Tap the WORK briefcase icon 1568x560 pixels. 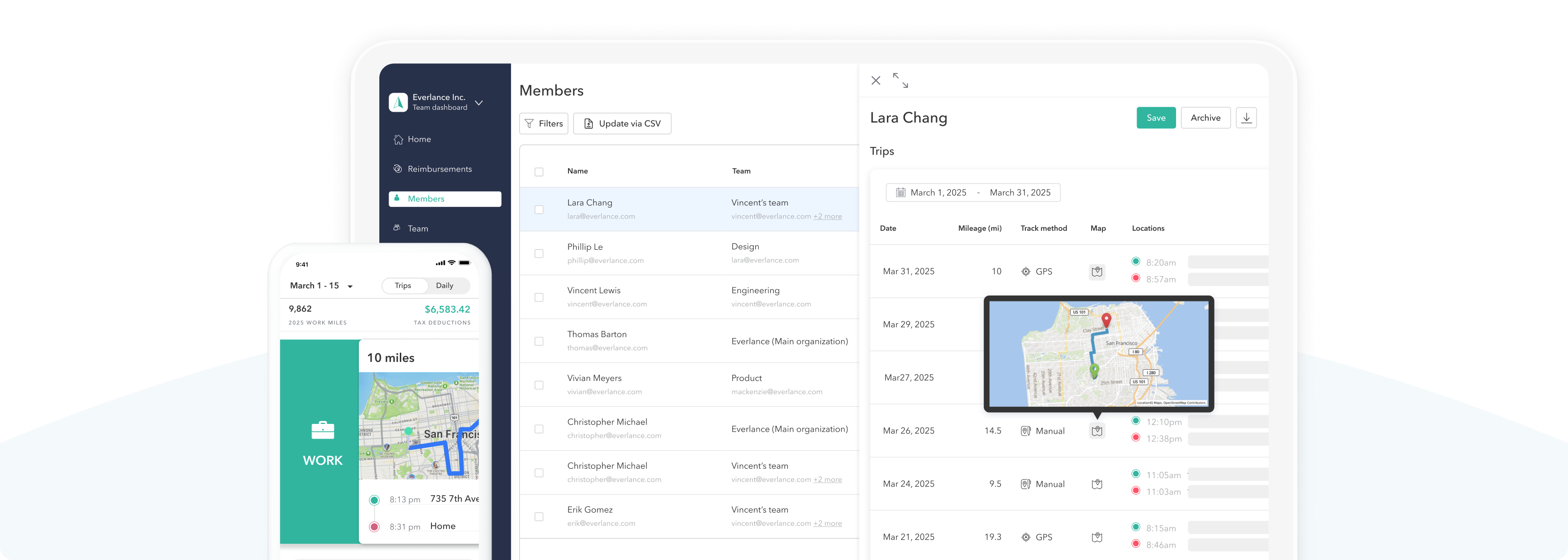pos(323,430)
